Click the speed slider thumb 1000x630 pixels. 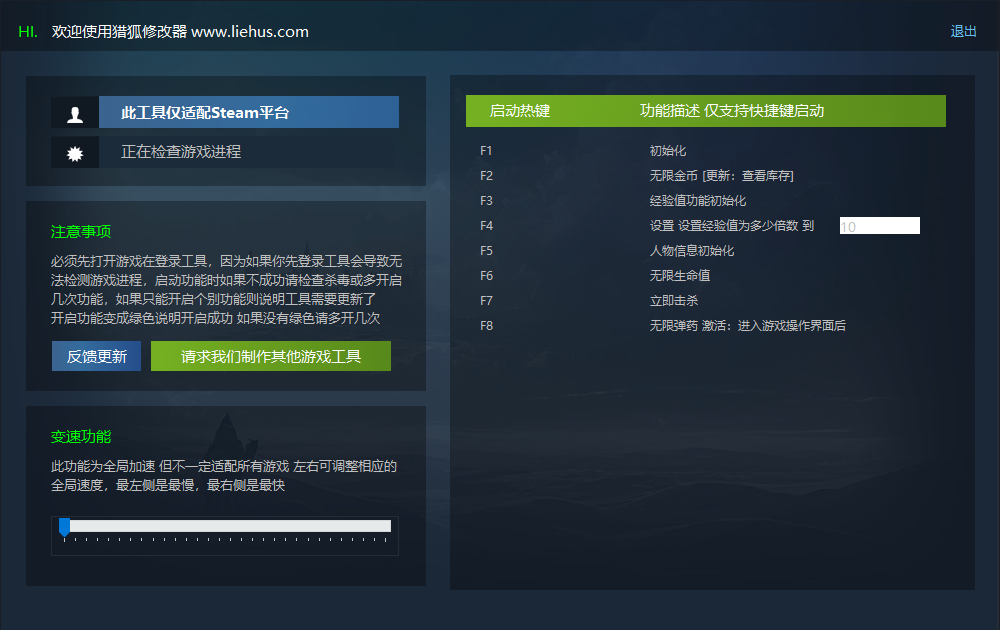click(64, 527)
